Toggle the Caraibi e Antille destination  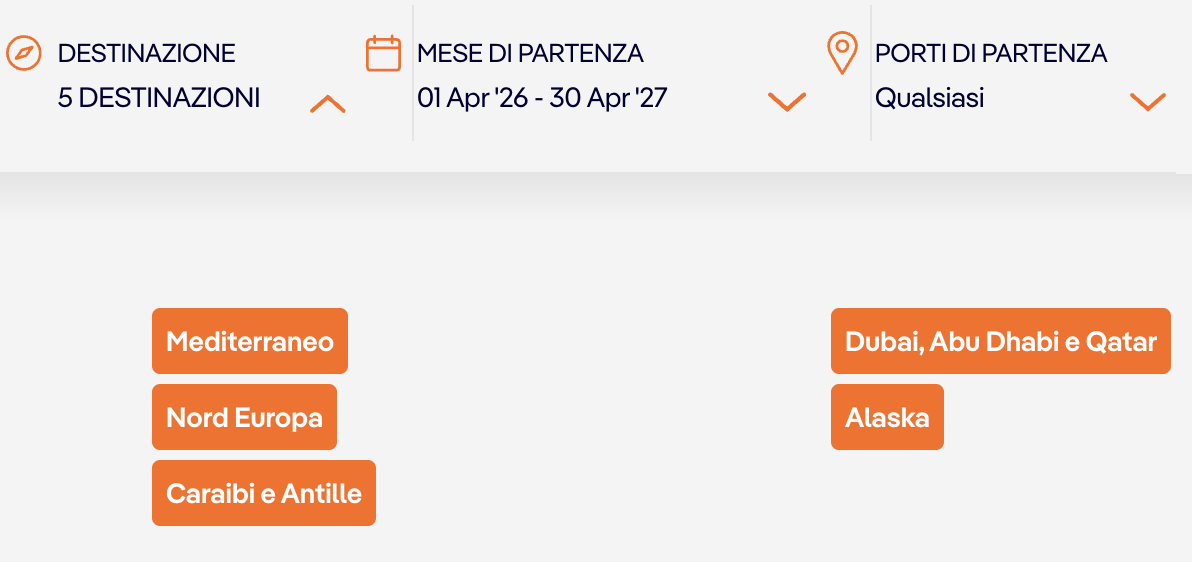[x=264, y=493]
